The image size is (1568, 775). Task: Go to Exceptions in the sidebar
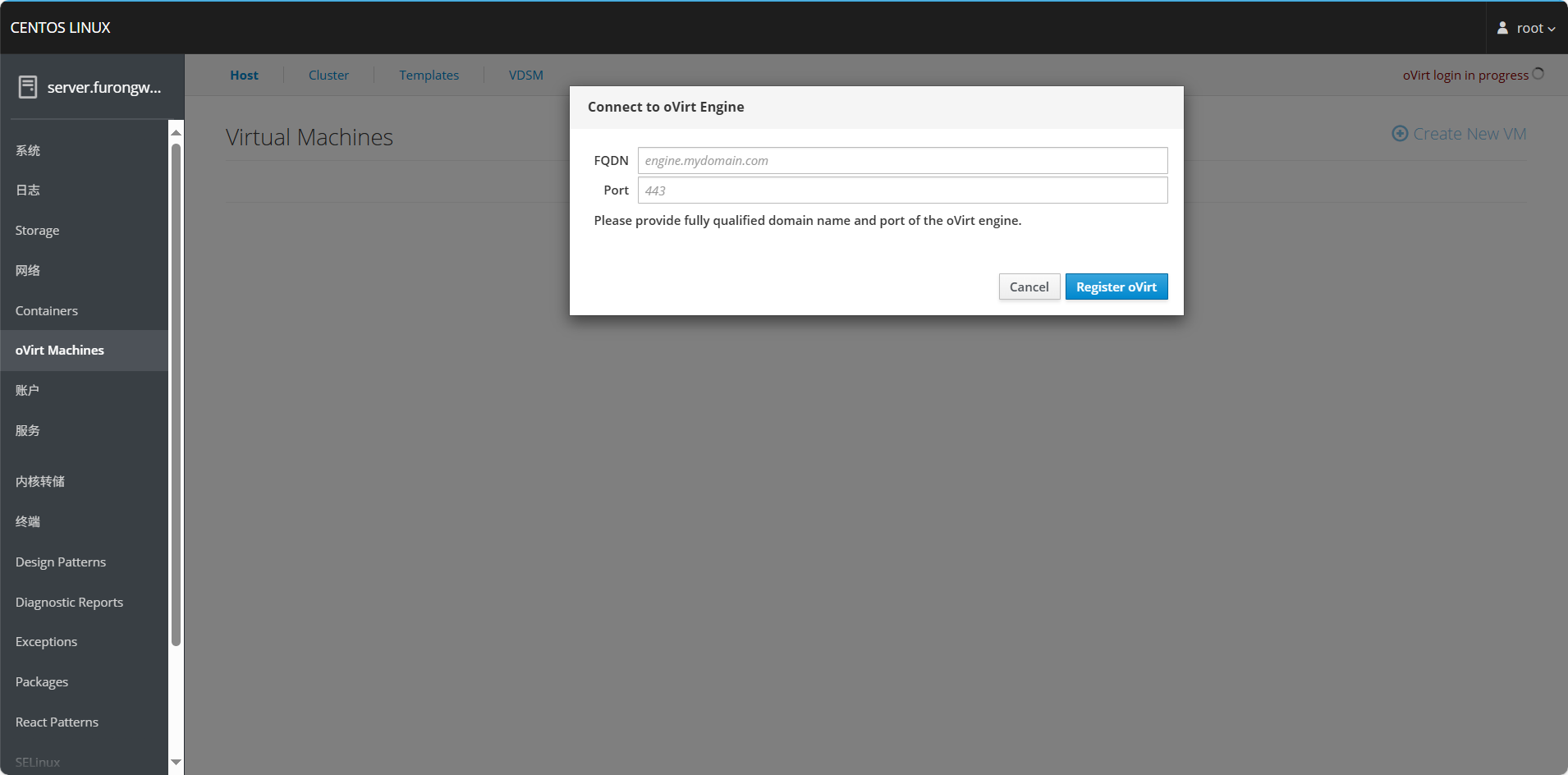point(84,641)
